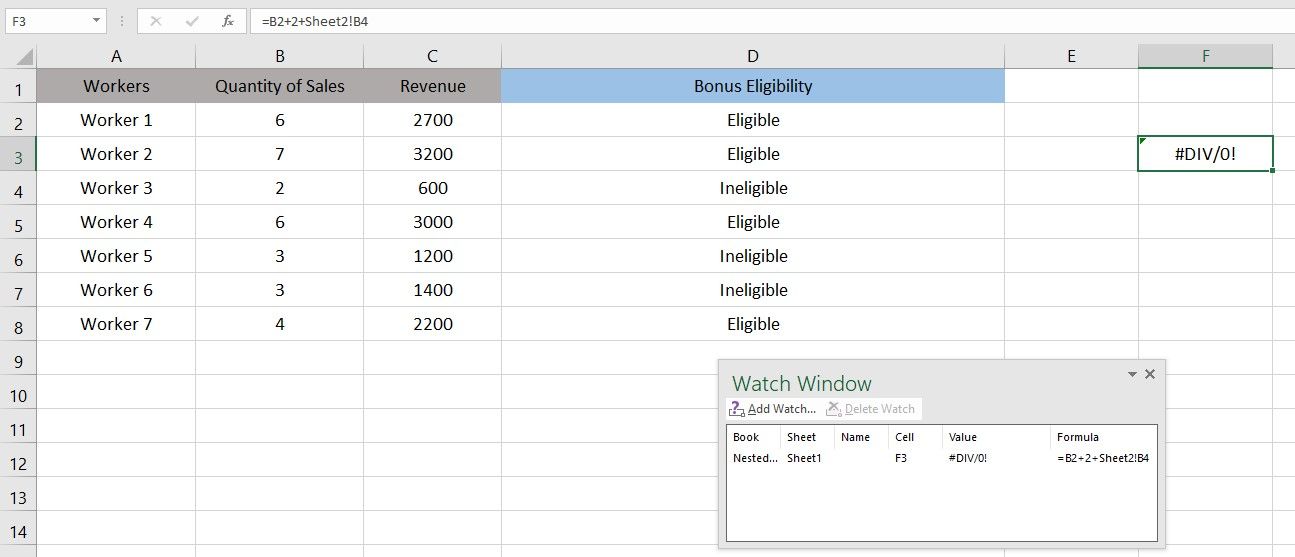The height and width of the screenshot is (557, 1295).
Task: Click revenue cell 1400
Action: [432, 290]
